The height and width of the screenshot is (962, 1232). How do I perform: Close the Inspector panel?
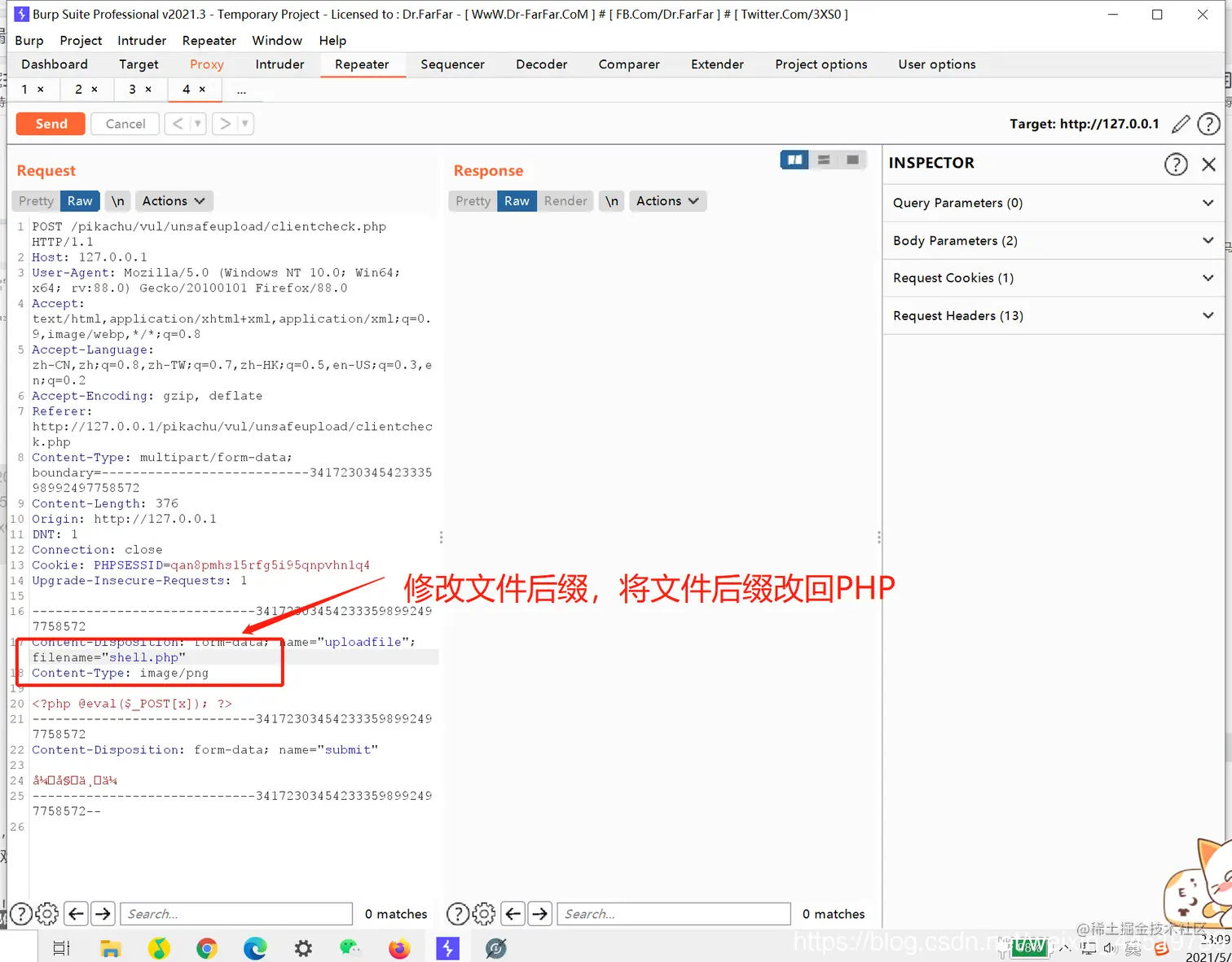click(1209, 165)
